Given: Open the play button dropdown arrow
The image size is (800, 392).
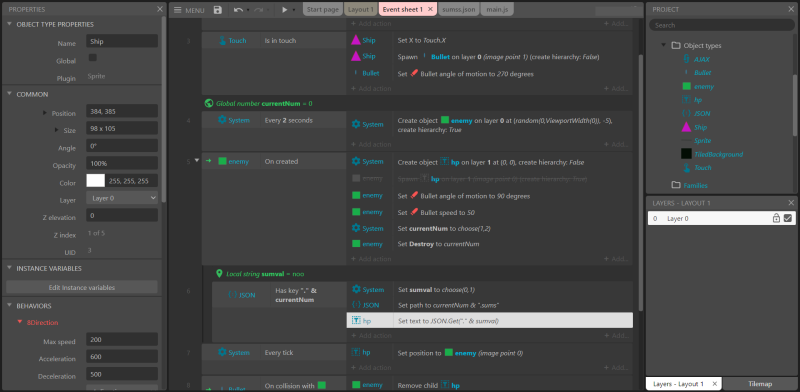Looking at the screenshot, I should click(294, 10).
